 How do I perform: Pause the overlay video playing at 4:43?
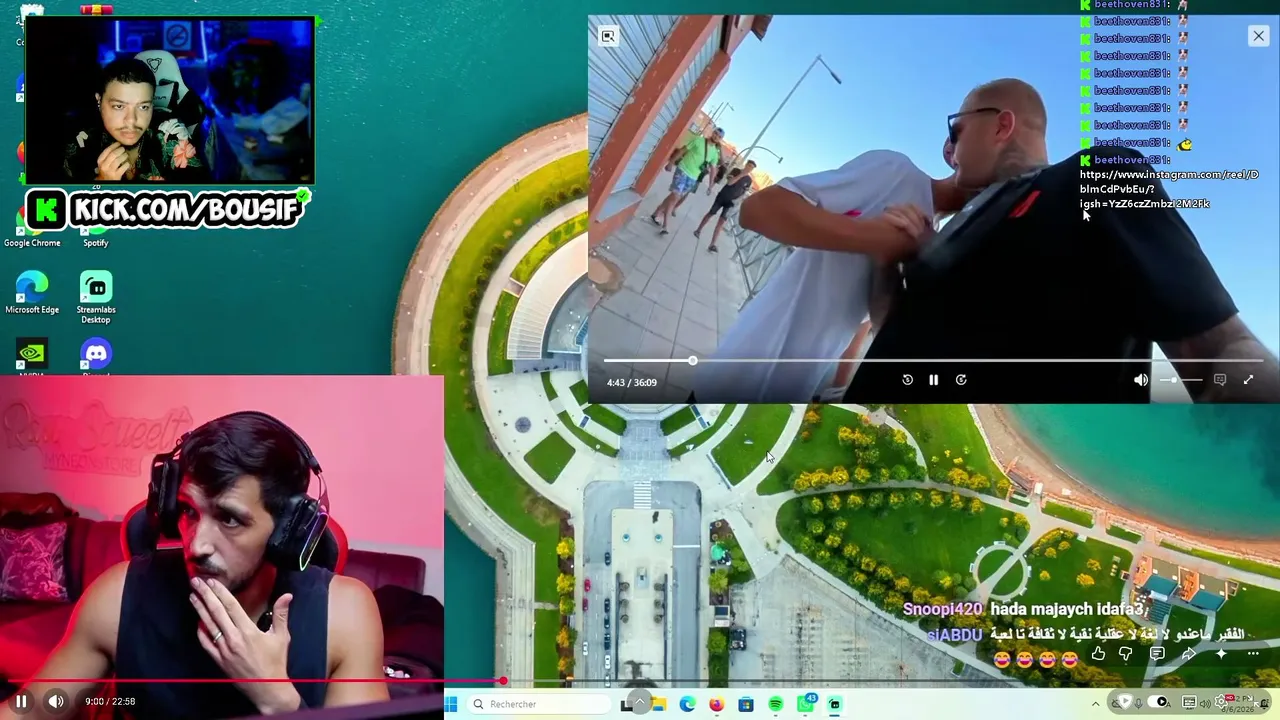934,380
